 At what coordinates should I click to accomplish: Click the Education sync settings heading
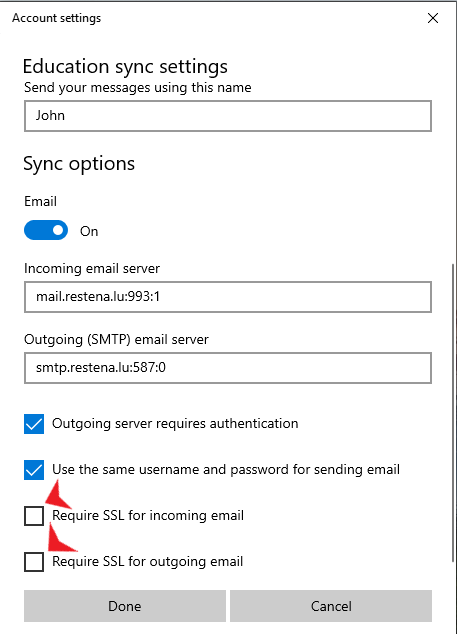coord(125,67)
